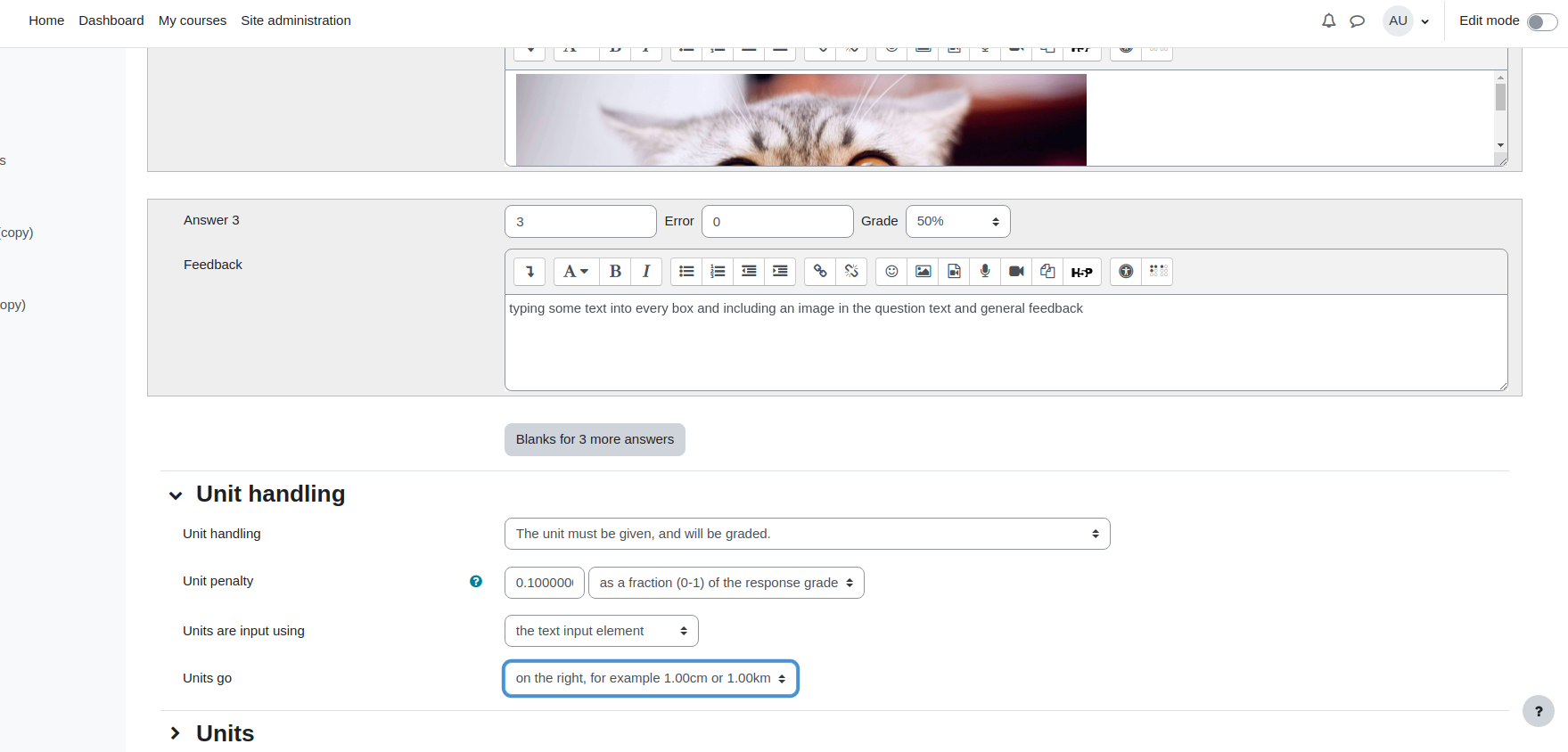Image resolution: width=1568 pixels, height=752 pixels.
Task: Open Unit handling dropdown
Action: [808, 534]
